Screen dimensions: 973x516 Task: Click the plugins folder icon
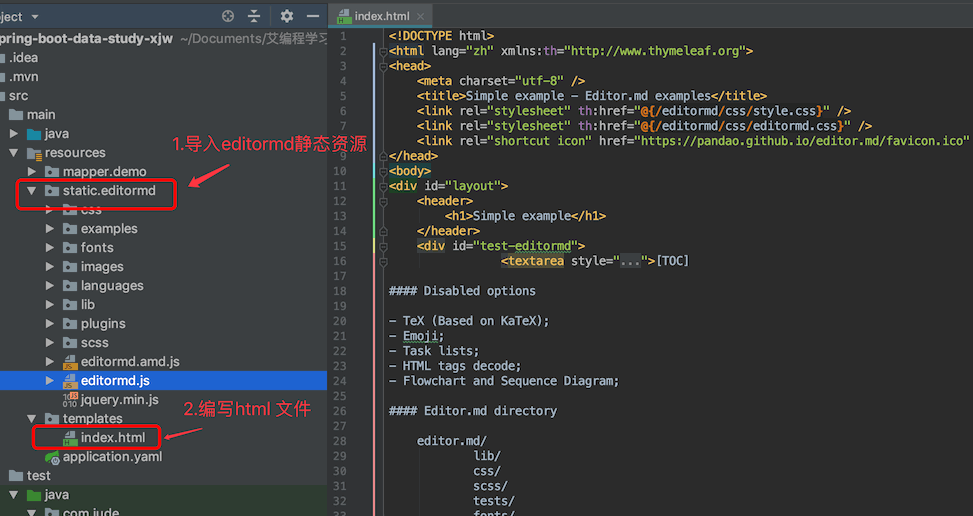(x=70, y=324)
